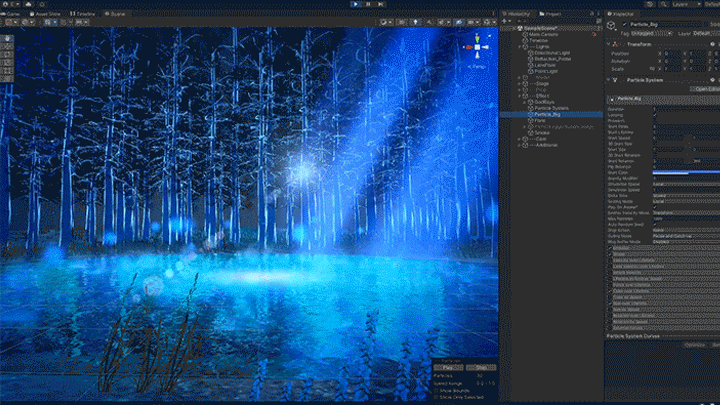Toggle Show Bounds checkbox in Particles overlay
Screen dimensions: 720x405
[436, 391]
